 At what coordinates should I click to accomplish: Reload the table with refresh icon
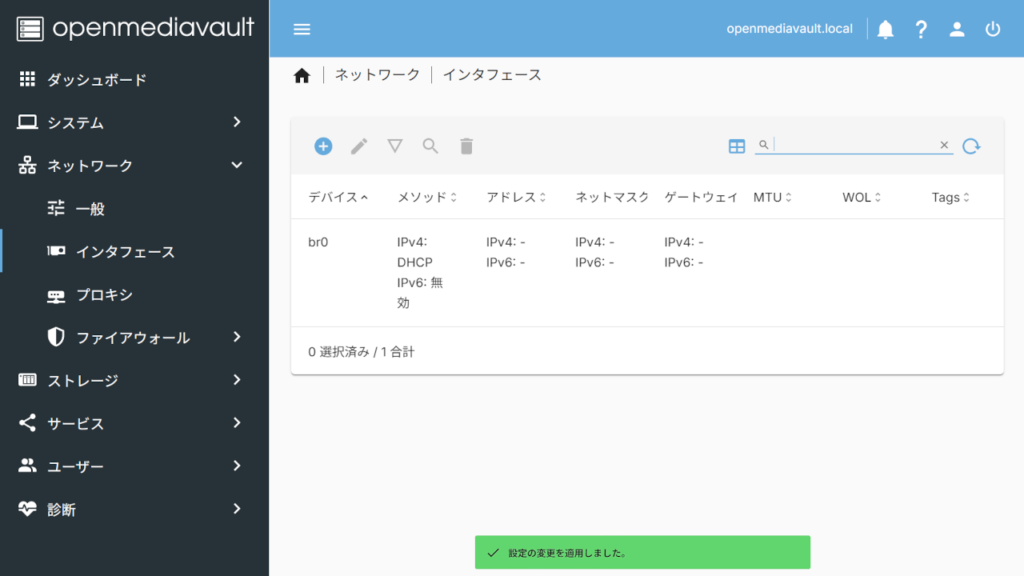[971, 146]
